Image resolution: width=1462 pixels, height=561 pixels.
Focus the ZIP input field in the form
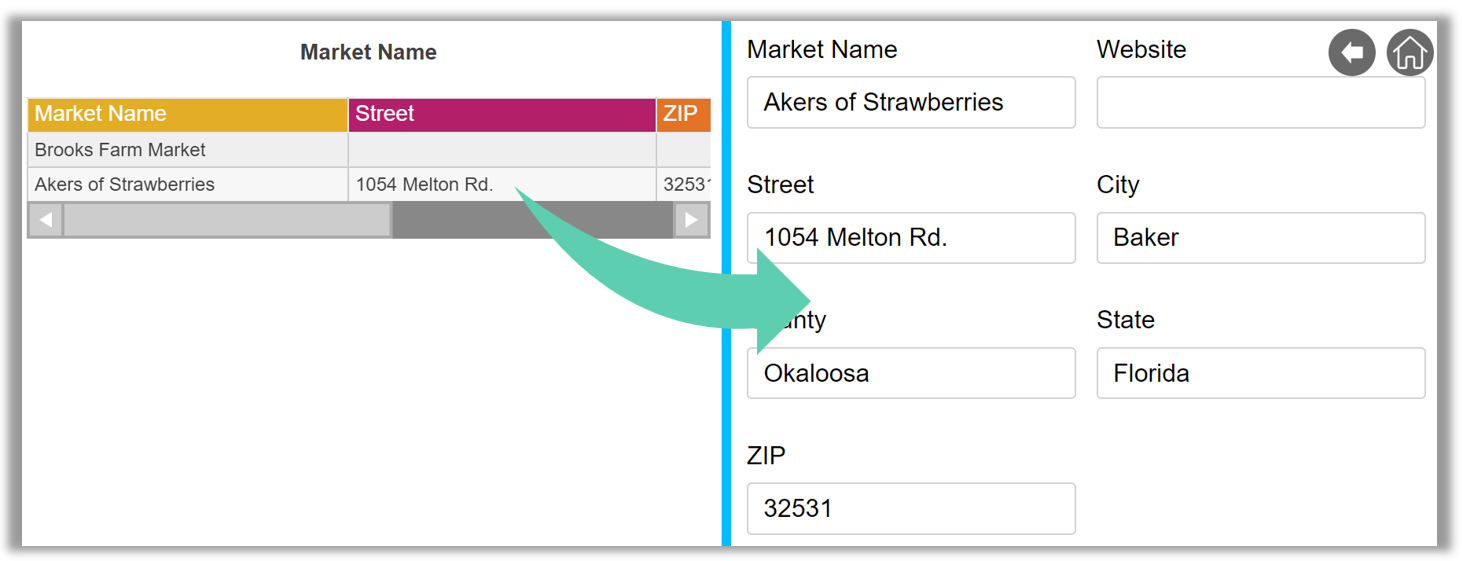coord(911,509)
